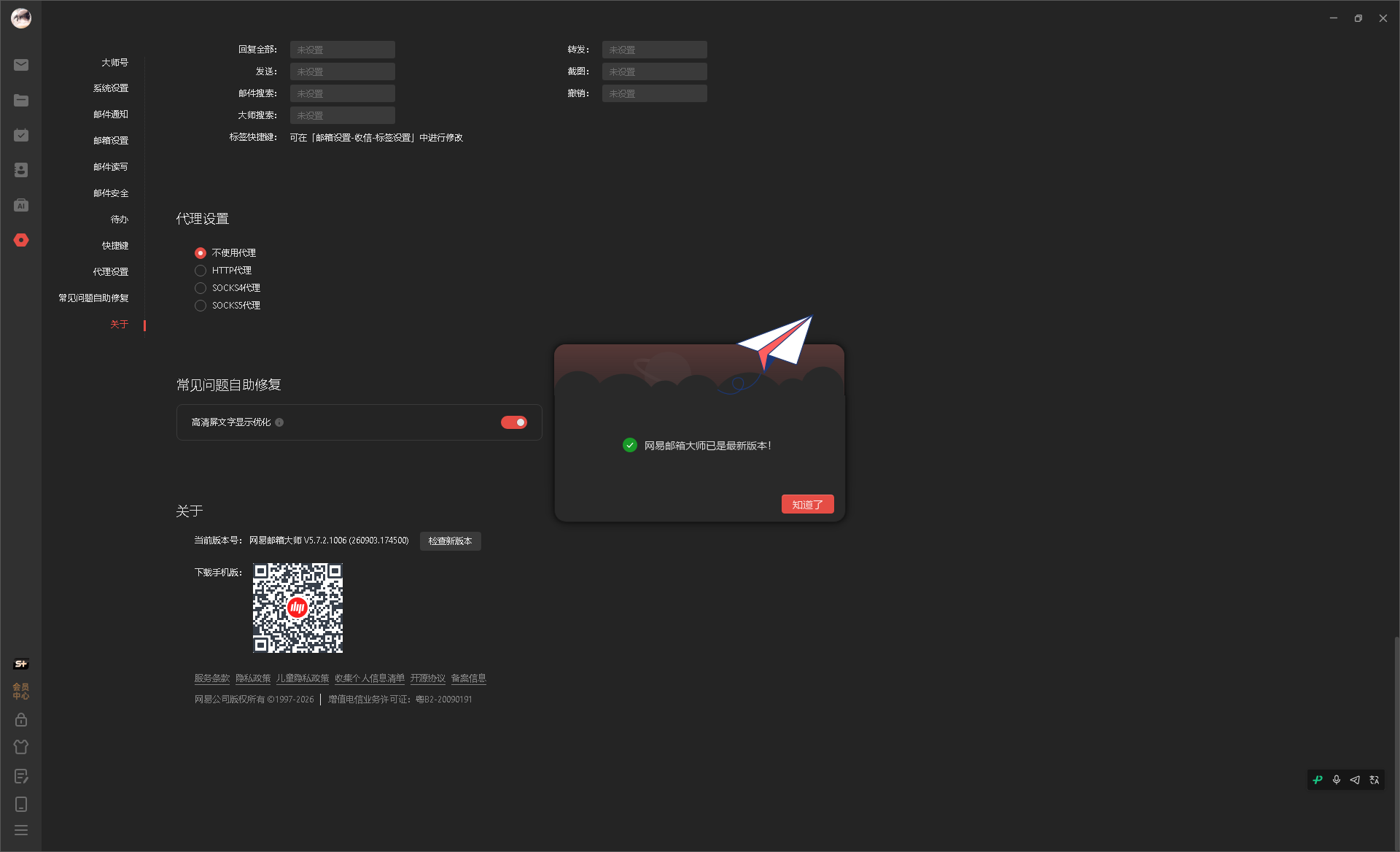The image size is (1400, 852).
Task: Open 服务条款 link
Action: pyautogui.click(x=212, y=678)
